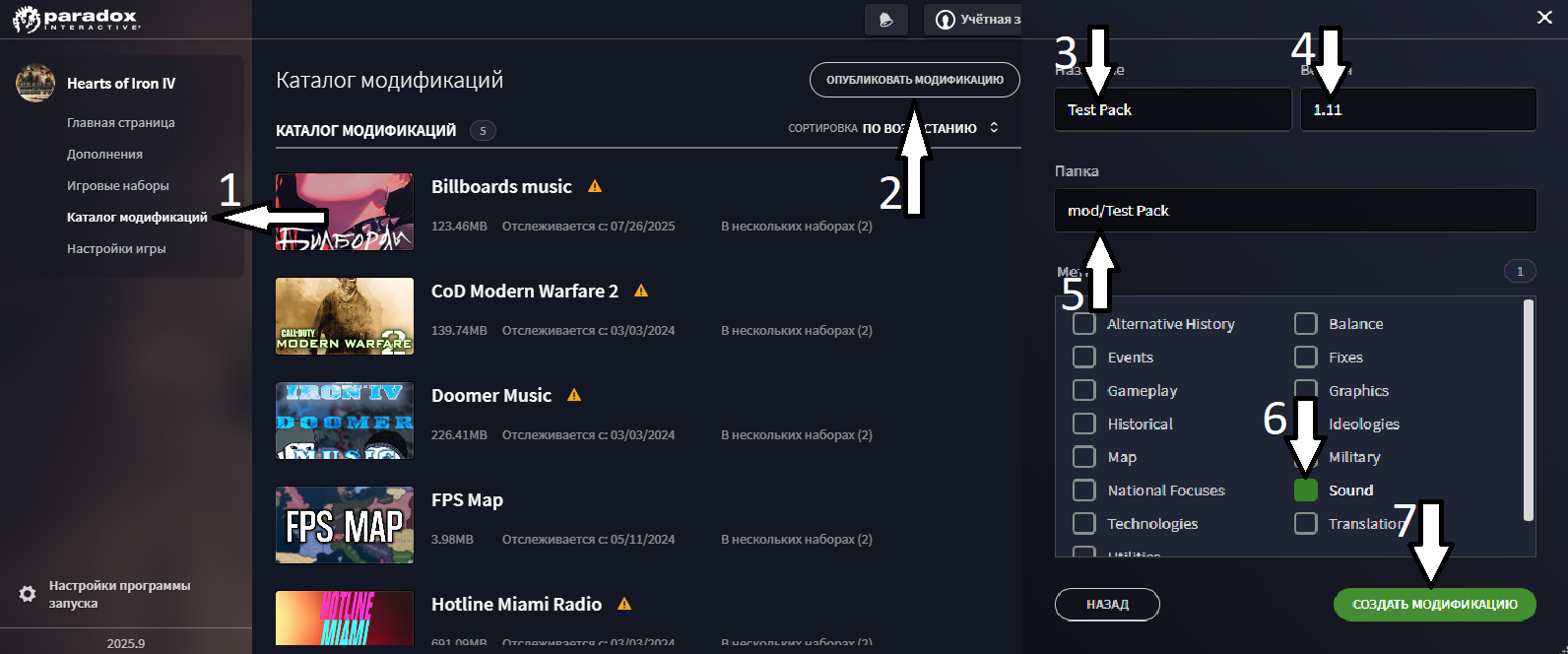Click the mod count badge showing 5
This screenshot has height=654, width=1568.
pyautogui.click(x=483, y=130)
